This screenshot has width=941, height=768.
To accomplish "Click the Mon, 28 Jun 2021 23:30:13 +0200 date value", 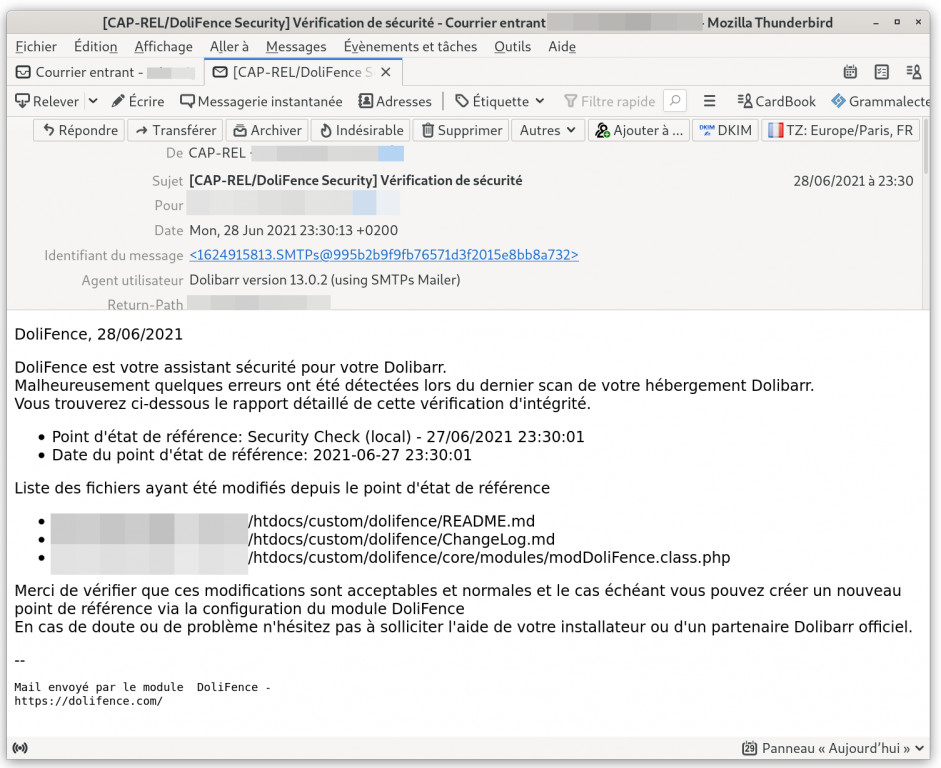I will tap(293, 230).
